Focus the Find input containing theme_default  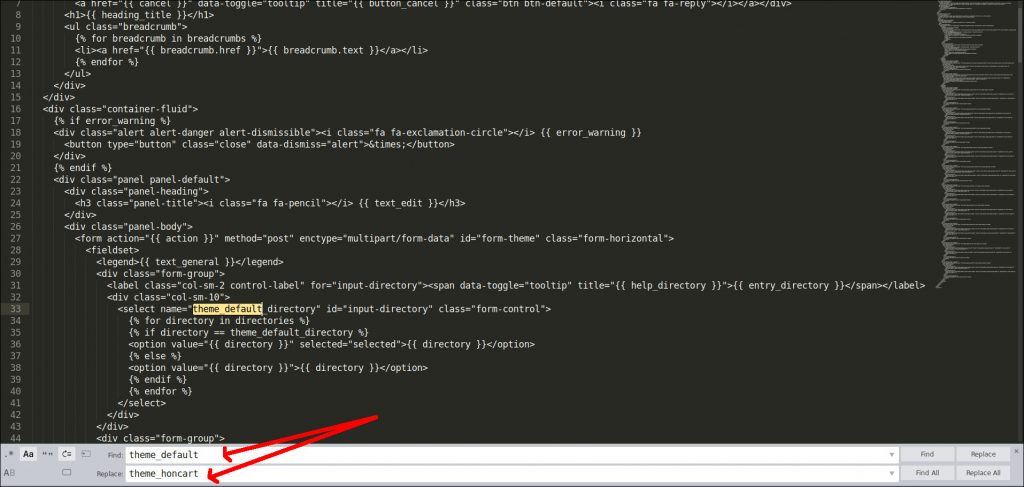click(x=500, y=455)
